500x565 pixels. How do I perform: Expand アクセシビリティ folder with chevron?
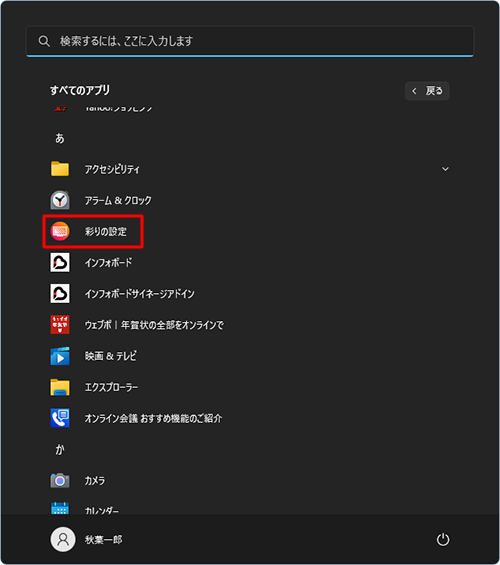pyautogui.click(x=446, y=169)
